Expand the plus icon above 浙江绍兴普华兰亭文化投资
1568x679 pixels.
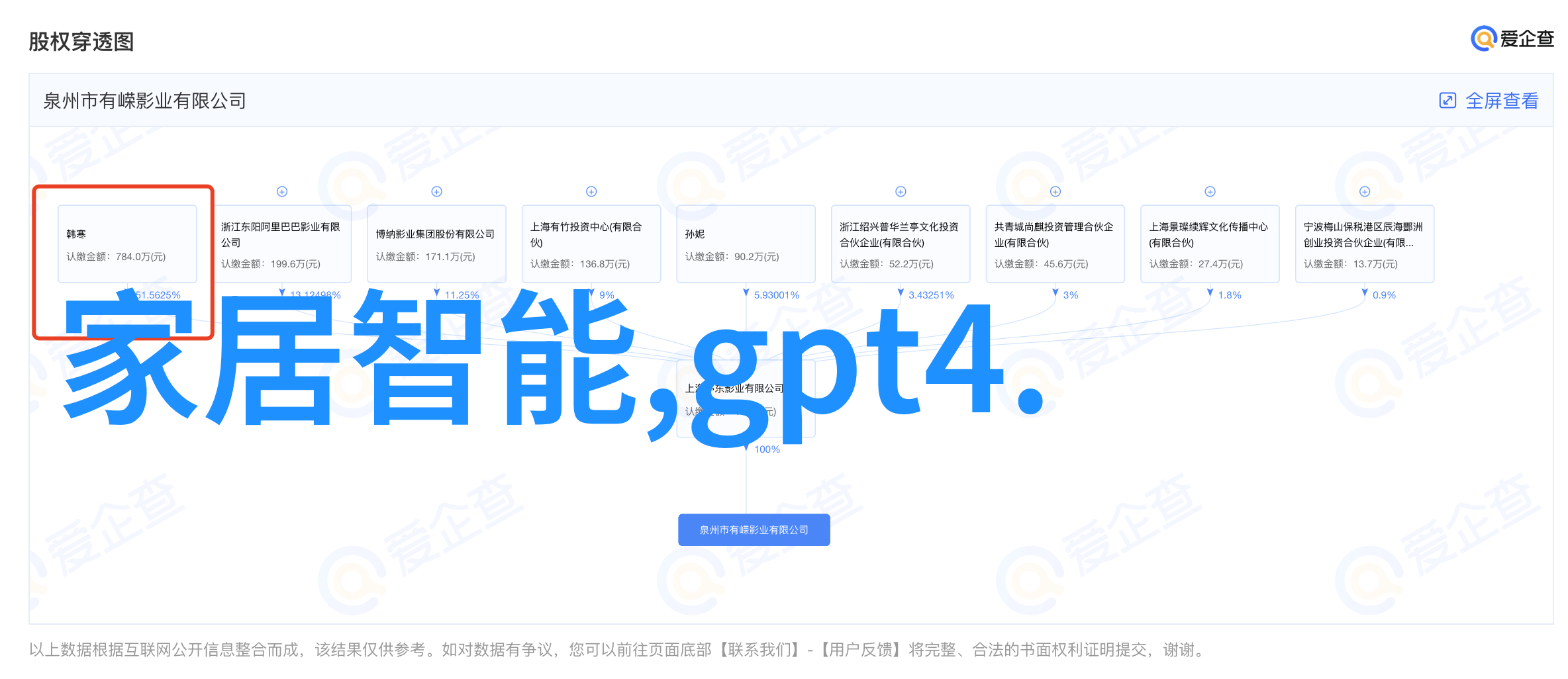[901, 191]
